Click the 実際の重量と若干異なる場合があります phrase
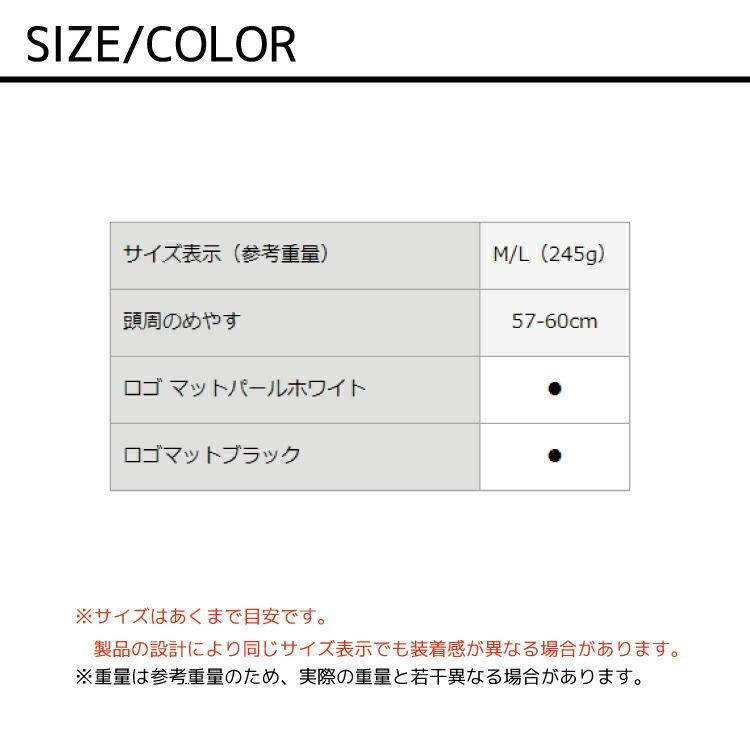Image resolution: width=750 pixels, height=750 pixels. coord(470,677)
